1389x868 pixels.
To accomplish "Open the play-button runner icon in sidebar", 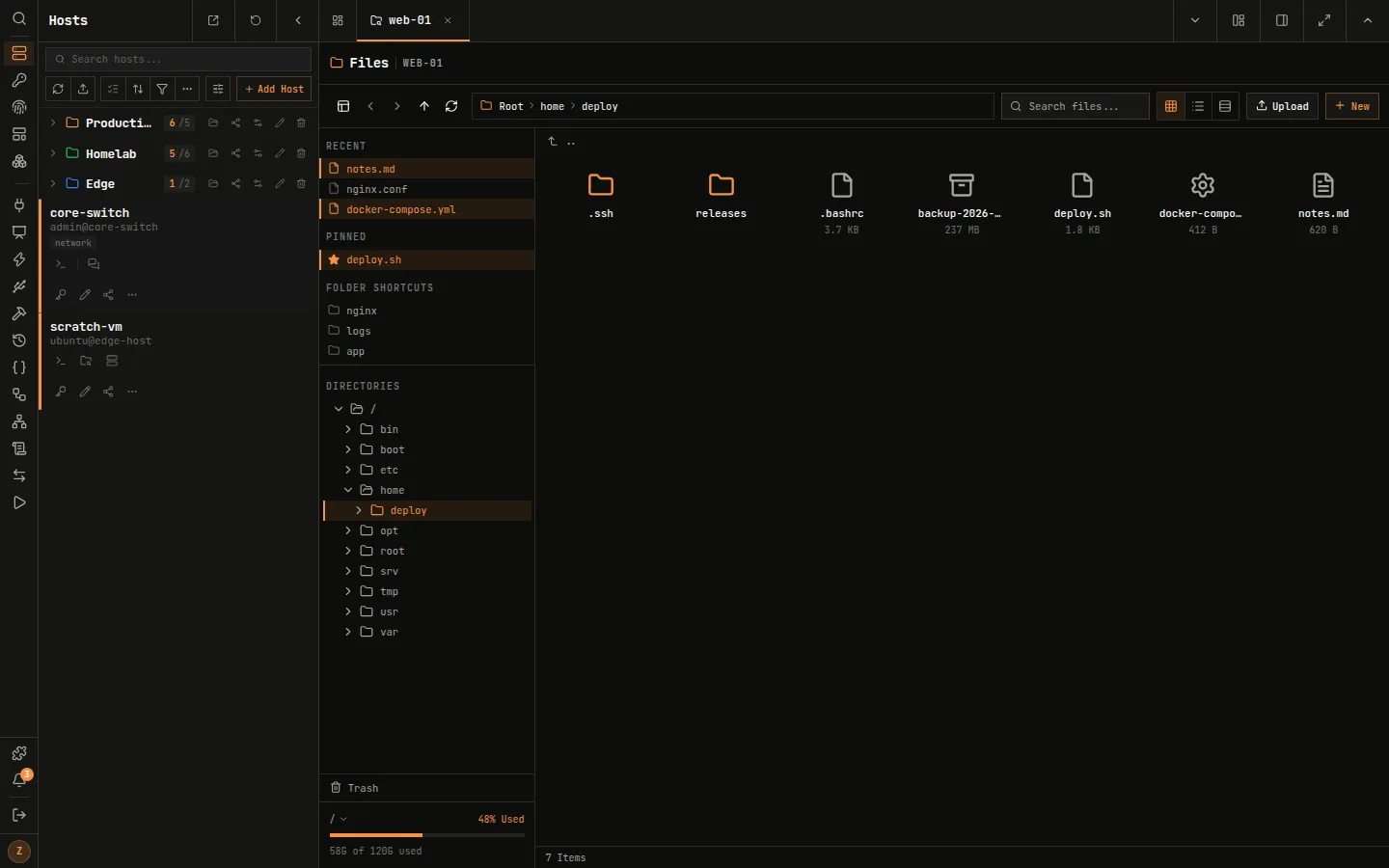I will click(x=18, y=502).
